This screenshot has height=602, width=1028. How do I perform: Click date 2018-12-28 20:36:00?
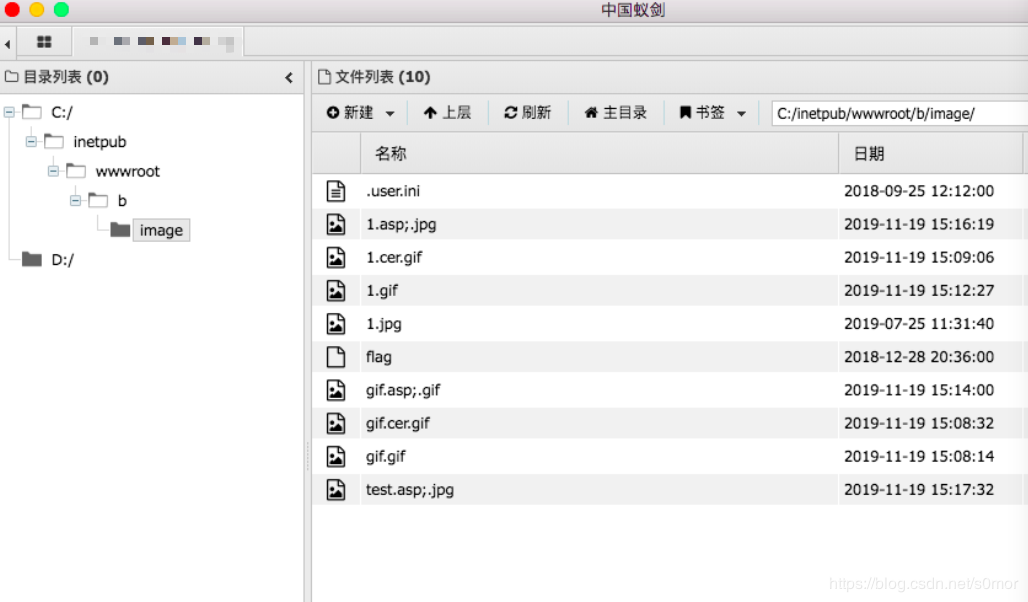click(x=919, y=357)
